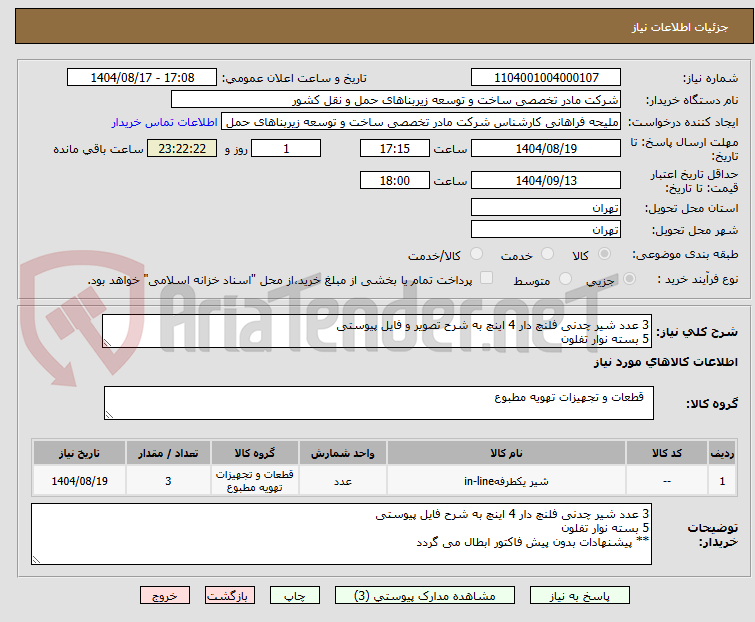755x622 pixels.
Task: Click the buyer organization name field
Action: [x=396, y=100]
